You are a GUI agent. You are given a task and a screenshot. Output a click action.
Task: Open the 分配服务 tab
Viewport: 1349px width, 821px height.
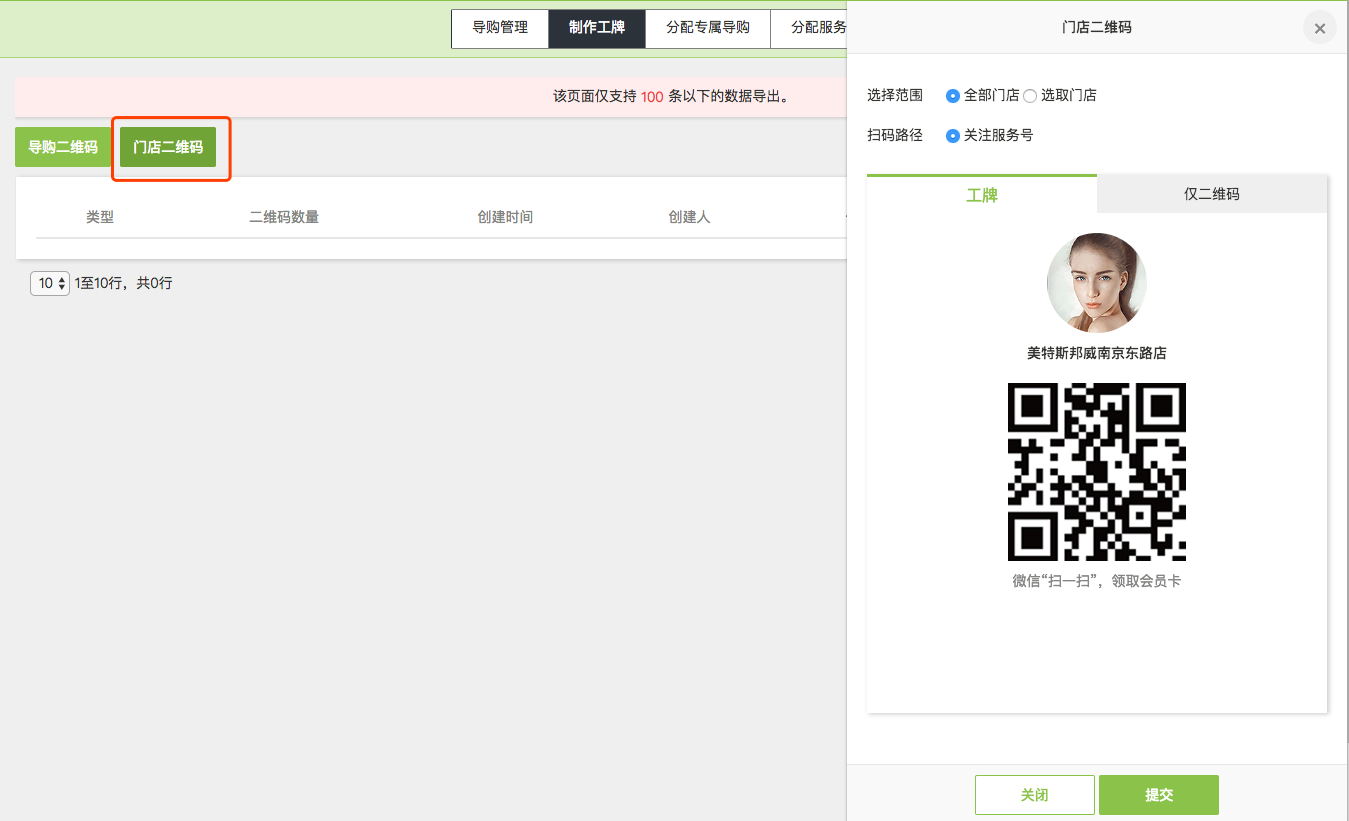coord(809,28)
